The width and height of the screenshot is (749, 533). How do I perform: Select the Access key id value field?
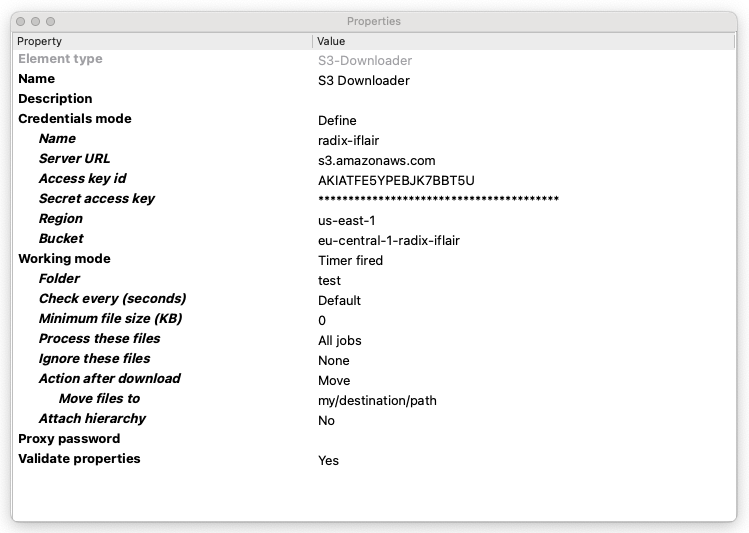tap(396, 181)
